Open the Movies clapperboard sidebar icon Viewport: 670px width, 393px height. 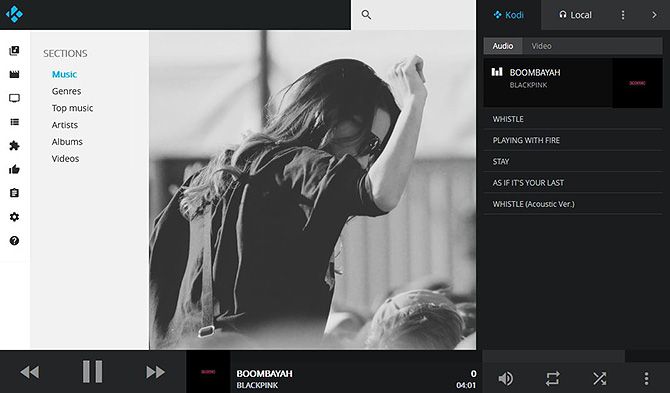point(14,74)
